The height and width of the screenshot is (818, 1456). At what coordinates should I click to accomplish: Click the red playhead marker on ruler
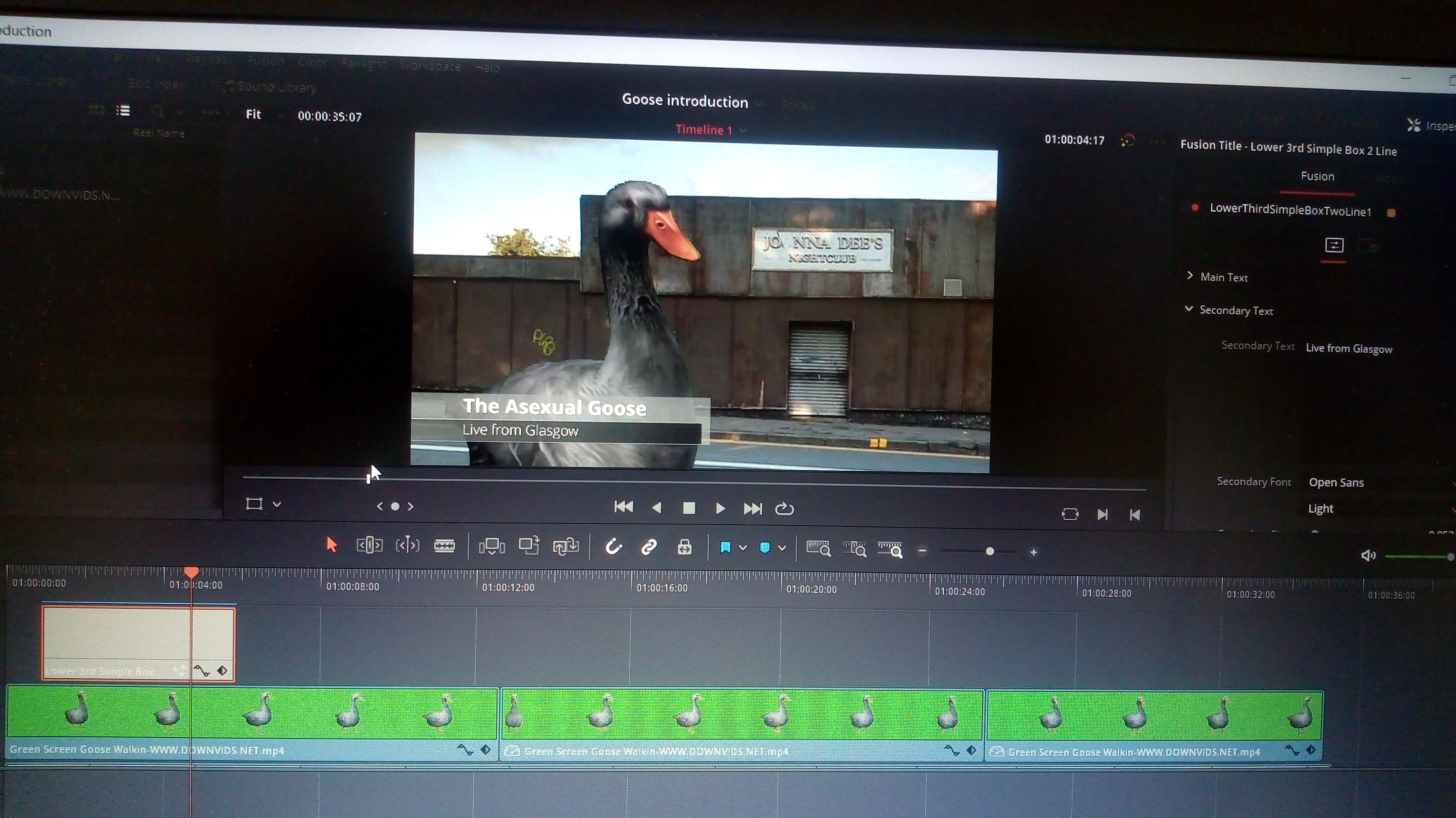point(191,573)
